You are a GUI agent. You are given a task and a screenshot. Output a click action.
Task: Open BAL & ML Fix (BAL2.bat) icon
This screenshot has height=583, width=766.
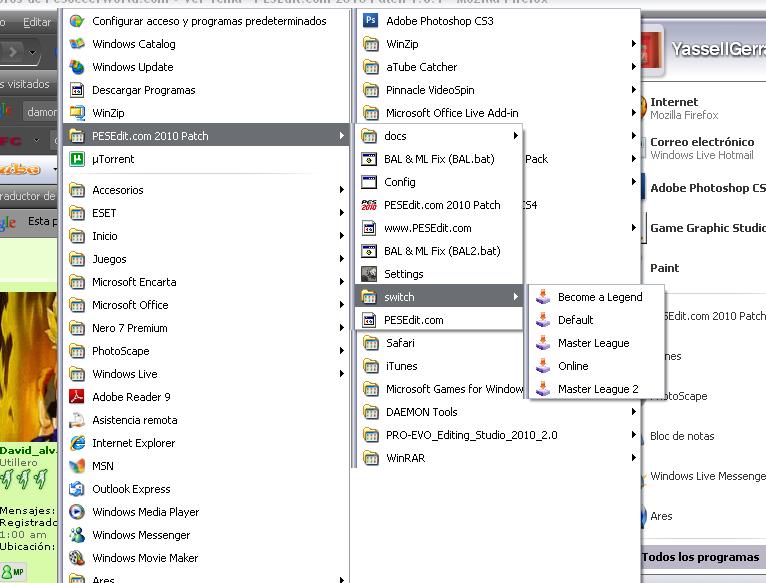click(369, 251)
